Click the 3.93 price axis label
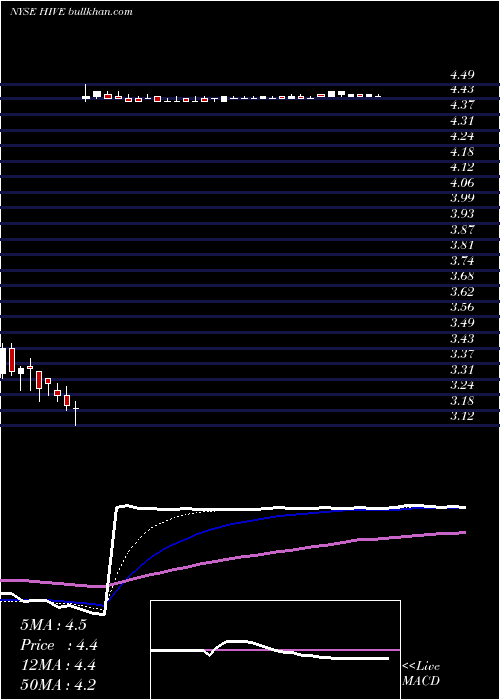The image size is (500, 700). (x=462, y=213)
